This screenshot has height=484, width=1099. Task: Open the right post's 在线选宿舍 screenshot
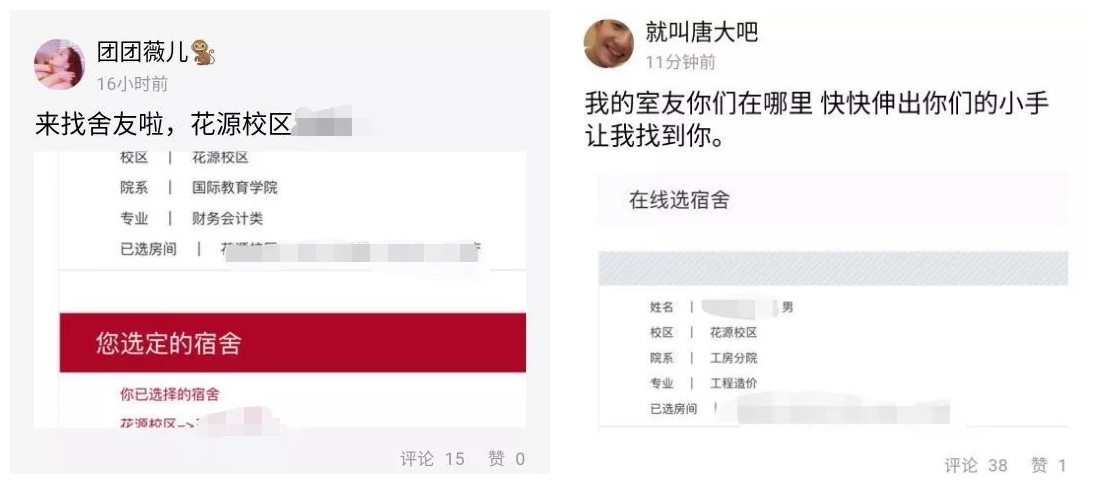tap(833, 300)
